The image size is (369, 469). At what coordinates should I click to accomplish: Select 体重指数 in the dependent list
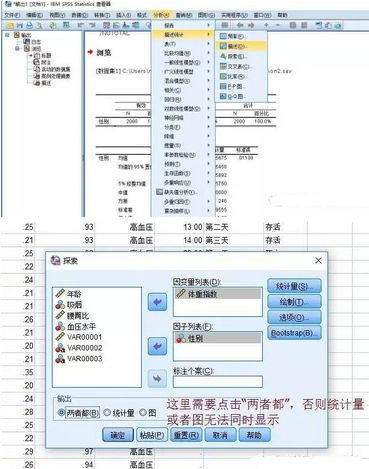point(217,294)
